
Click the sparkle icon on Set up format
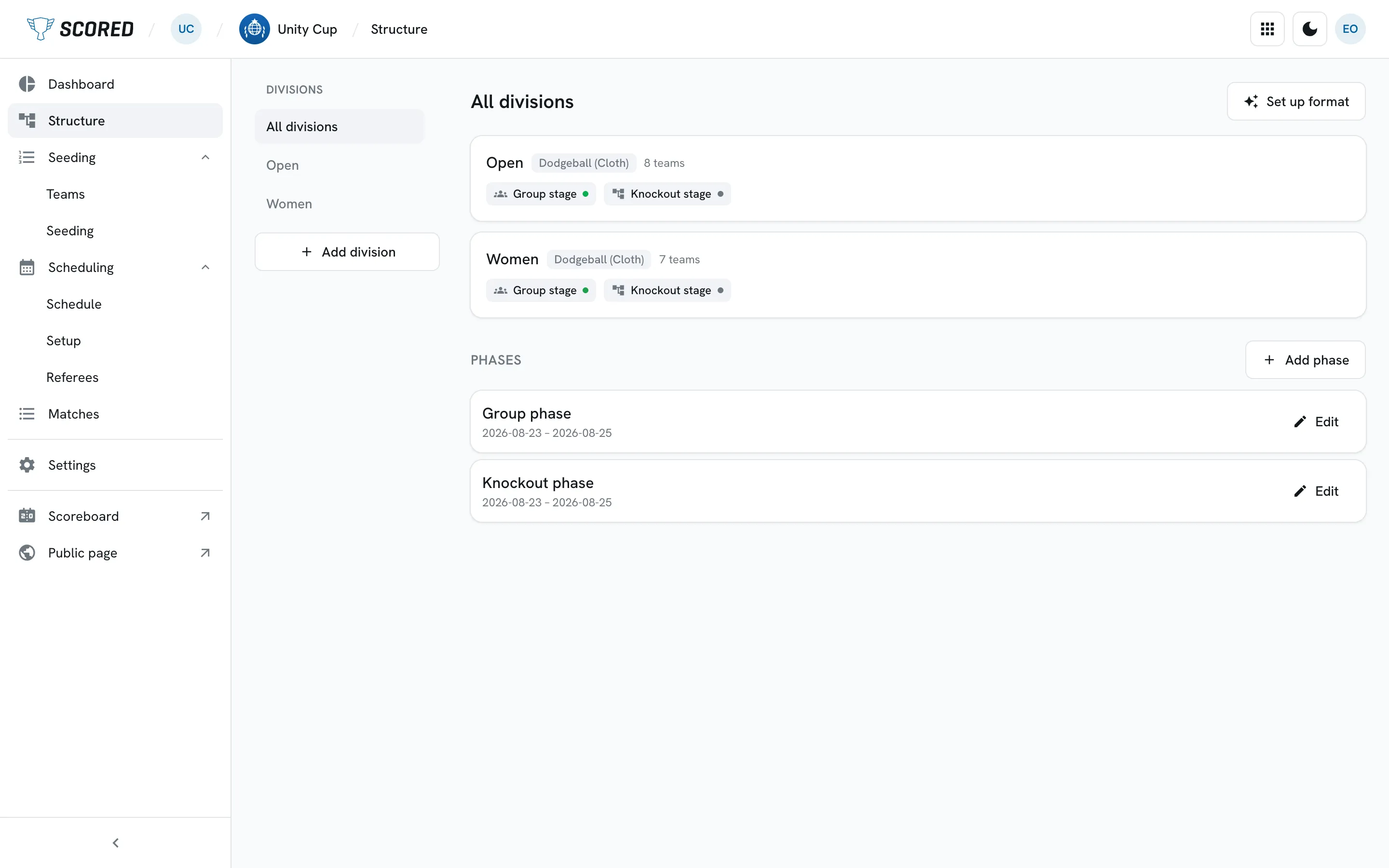tap(1251, 101)
